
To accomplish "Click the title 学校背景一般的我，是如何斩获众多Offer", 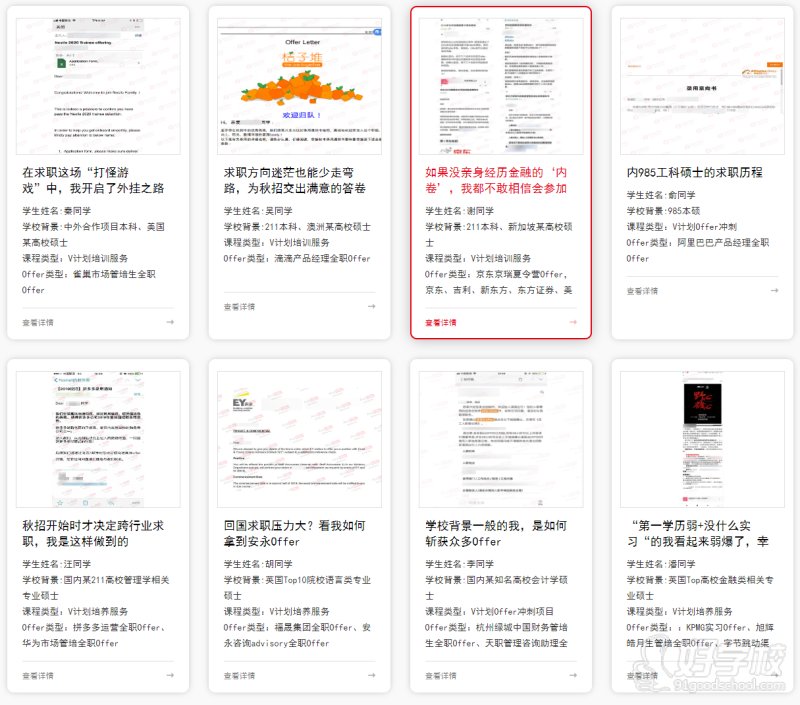I will click(x=497, y=533).
